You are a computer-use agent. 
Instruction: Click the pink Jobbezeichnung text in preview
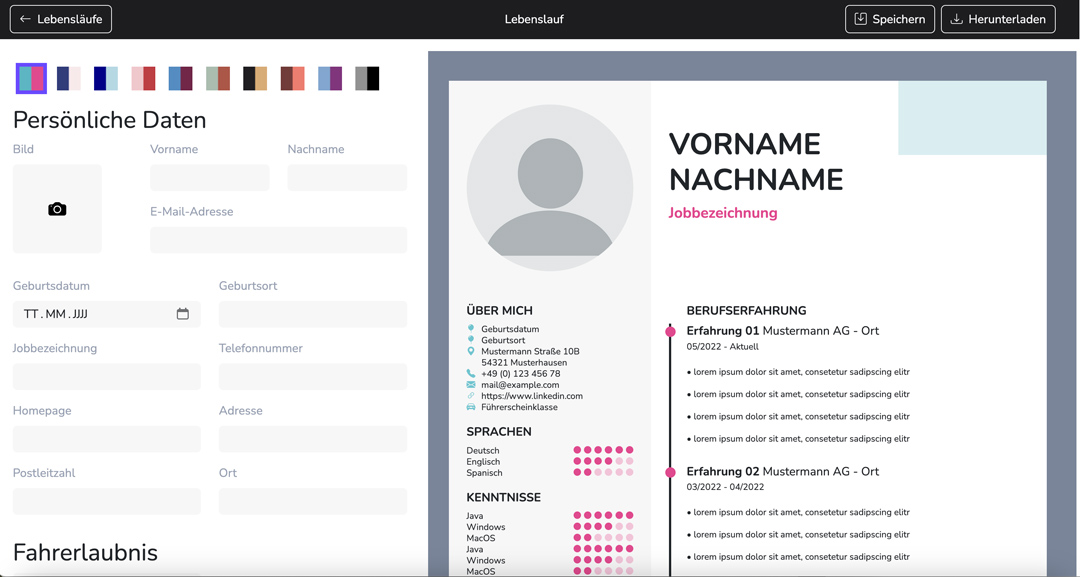(722, 213)
